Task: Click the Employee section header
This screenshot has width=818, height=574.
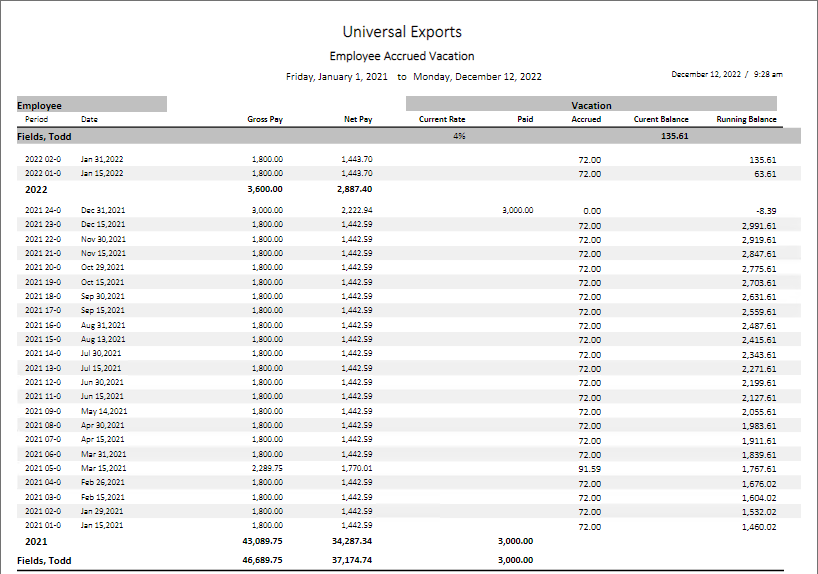Action: (40, 105)
